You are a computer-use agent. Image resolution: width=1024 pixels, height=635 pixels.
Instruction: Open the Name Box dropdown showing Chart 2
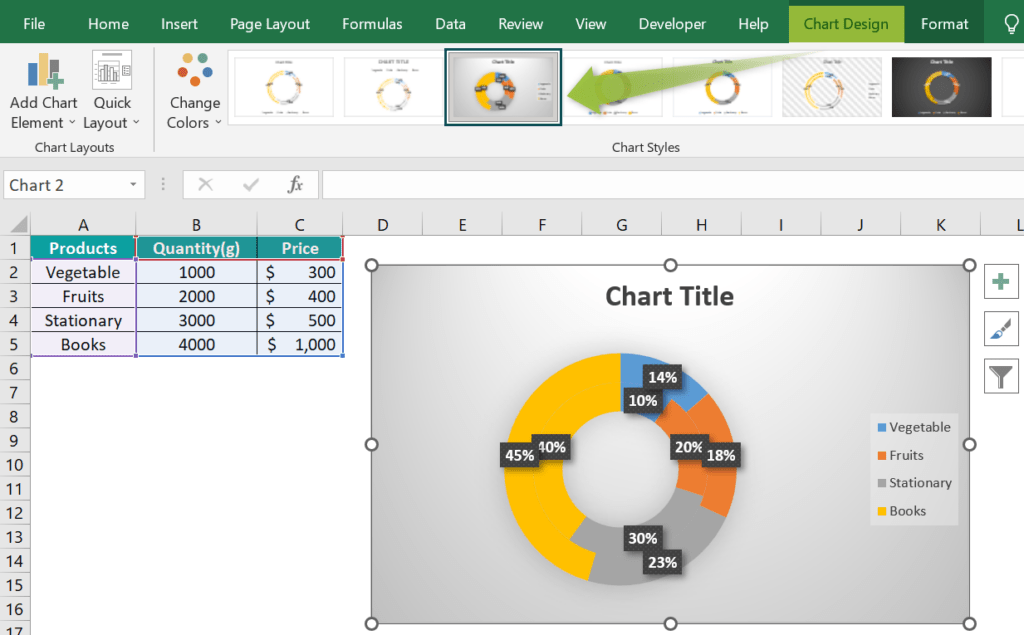132,184
